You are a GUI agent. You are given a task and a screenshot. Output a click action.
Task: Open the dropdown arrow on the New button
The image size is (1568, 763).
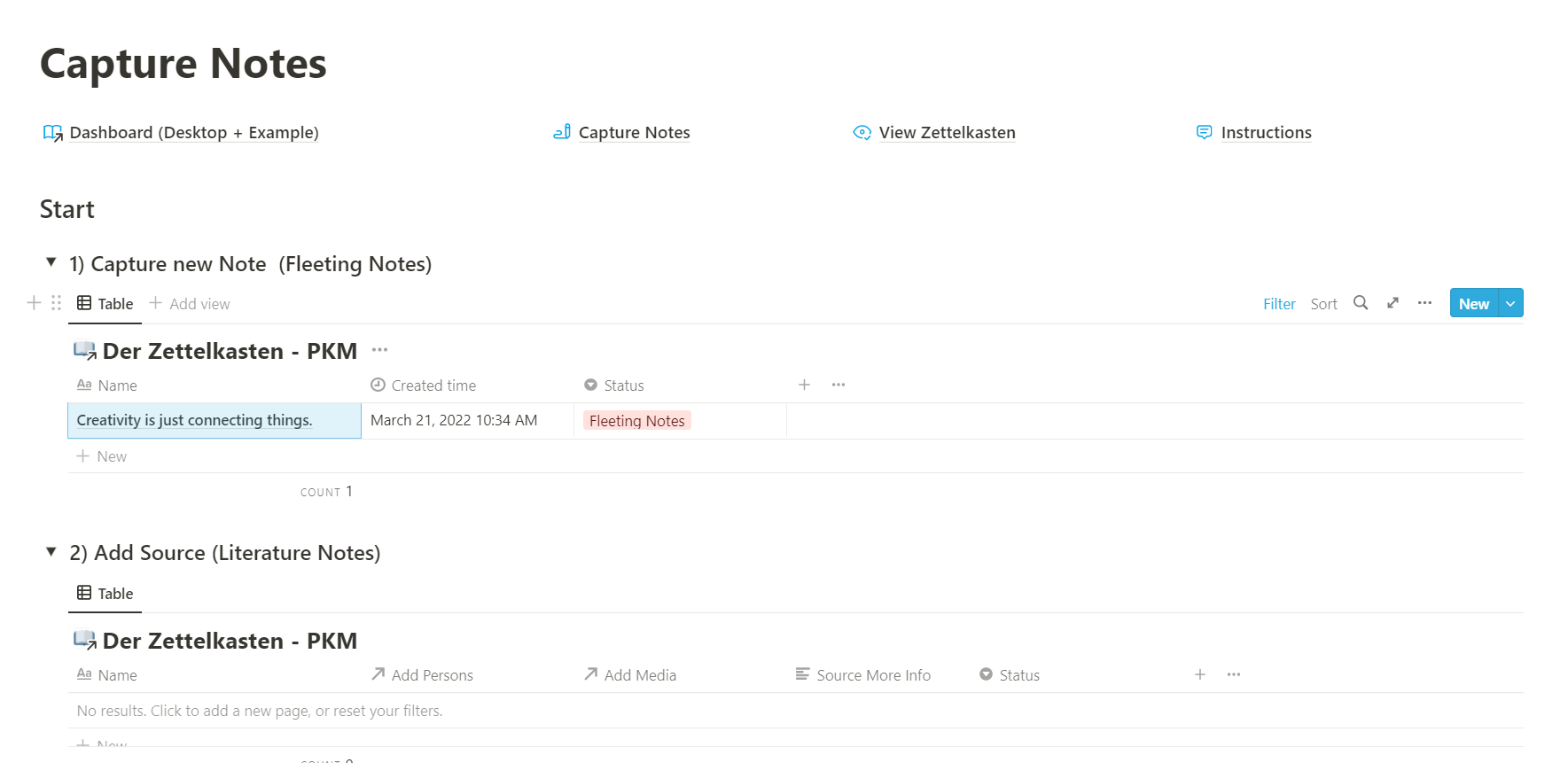coord(1510,303)
